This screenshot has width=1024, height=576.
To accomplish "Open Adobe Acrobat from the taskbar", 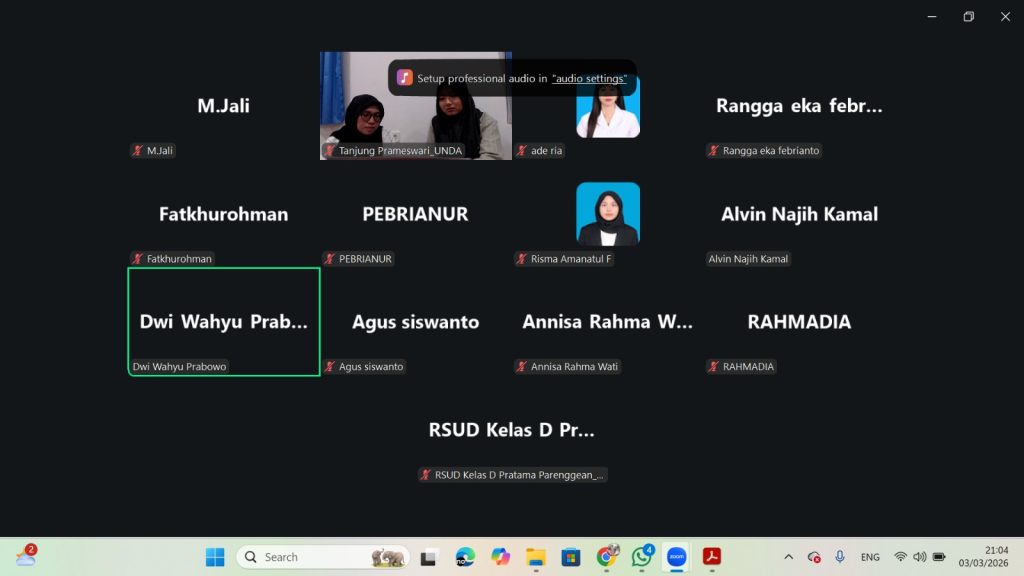I will pyautogui.click(x=711, y=557).
